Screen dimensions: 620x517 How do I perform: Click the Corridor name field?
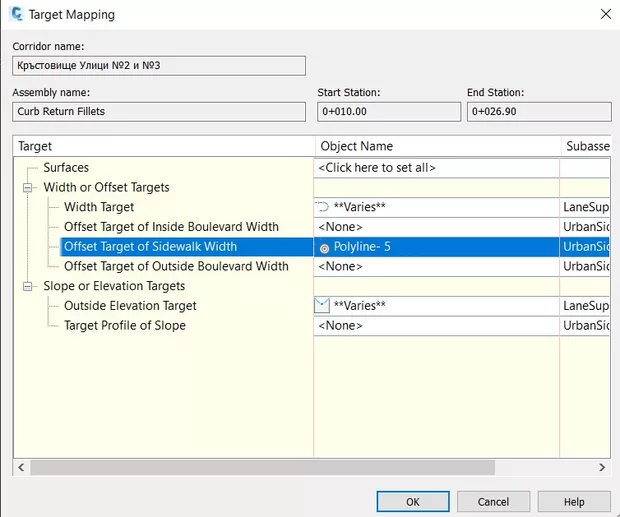pos(159,66)
